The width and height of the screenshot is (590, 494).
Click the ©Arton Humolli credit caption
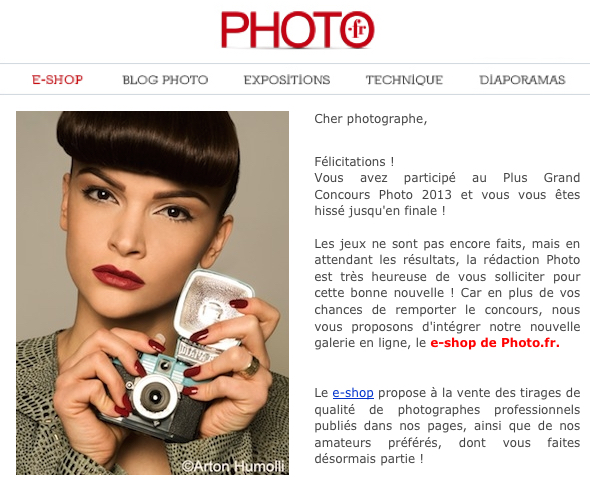[233, 467]
